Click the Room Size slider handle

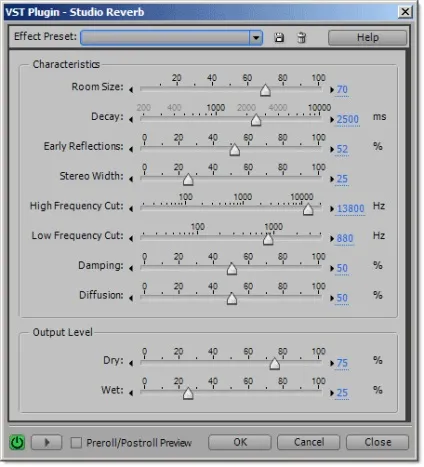click(265, 90)
